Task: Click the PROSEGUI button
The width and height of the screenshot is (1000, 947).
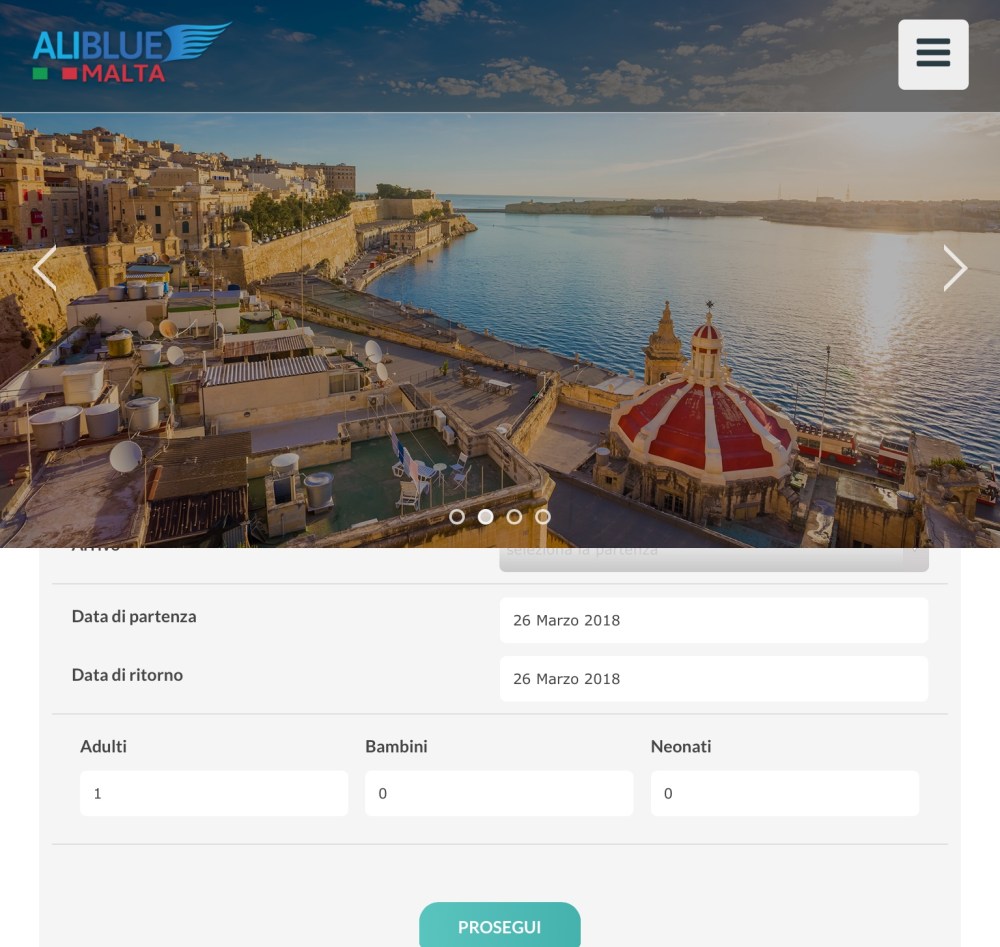Action: click(499, 926)
